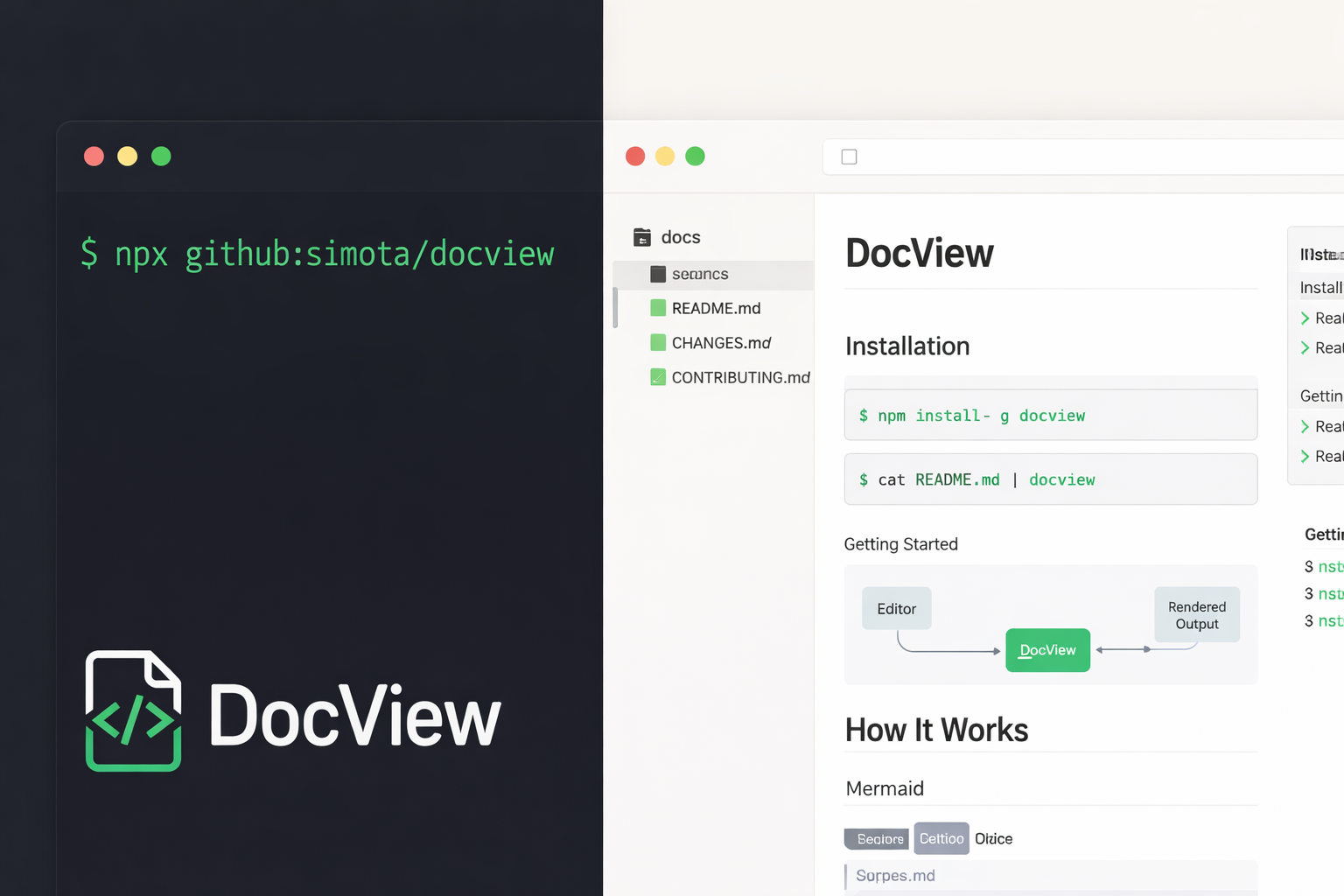Screen dimensions: 1344x896
Task: Expand the second green chevron in right sidebar
Action: point(1306,347)
